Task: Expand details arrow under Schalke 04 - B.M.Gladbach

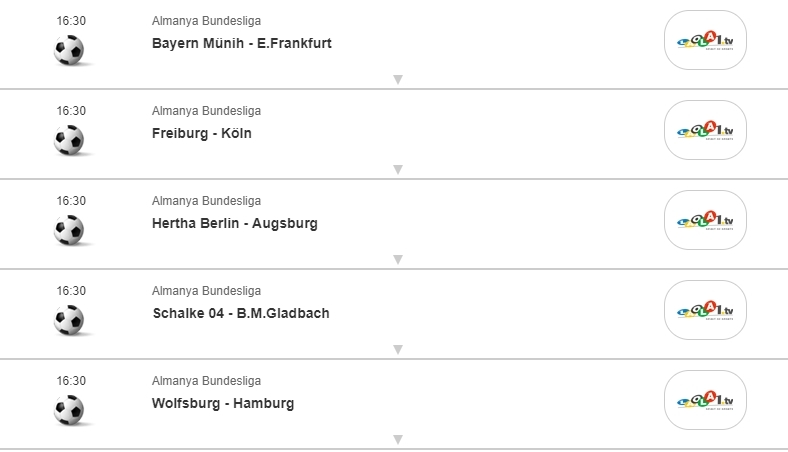Action: point(397,349)
